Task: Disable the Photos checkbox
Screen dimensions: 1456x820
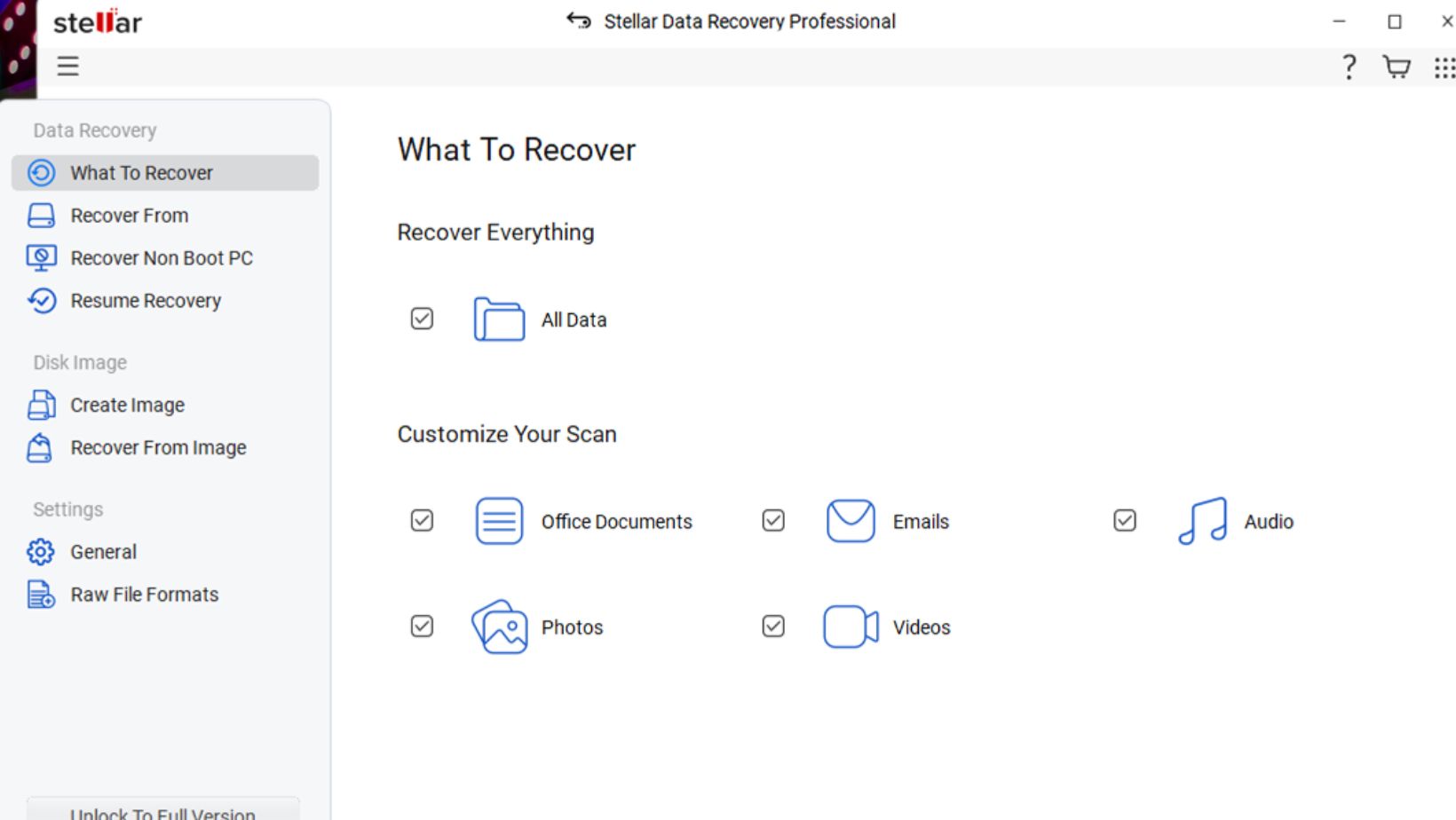Action: click(422, 626)
